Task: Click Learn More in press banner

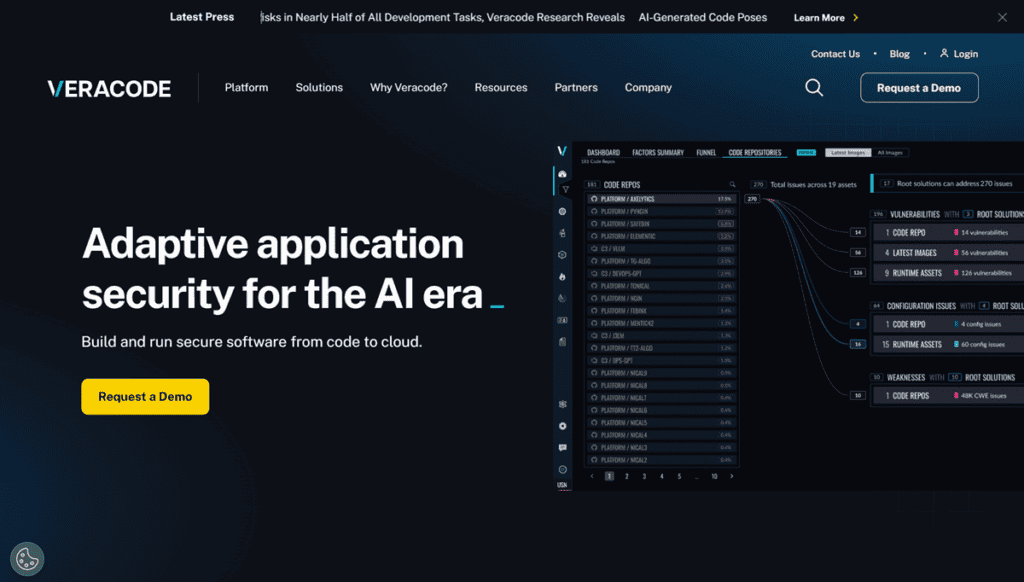Action: click(x=819, y=18)
